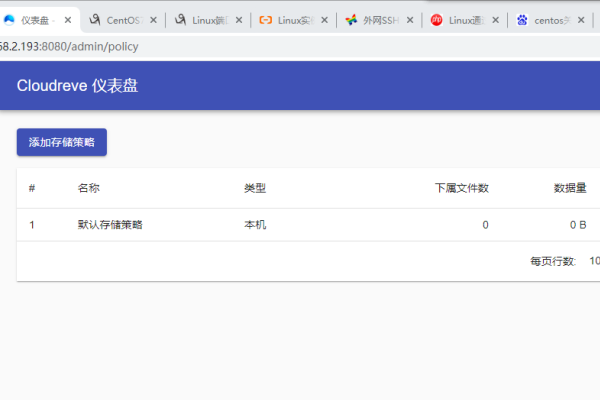The width and height of the screenshot is (600, 400).
Task: Open the CentOS browser tab
Action: pos(123,20)
